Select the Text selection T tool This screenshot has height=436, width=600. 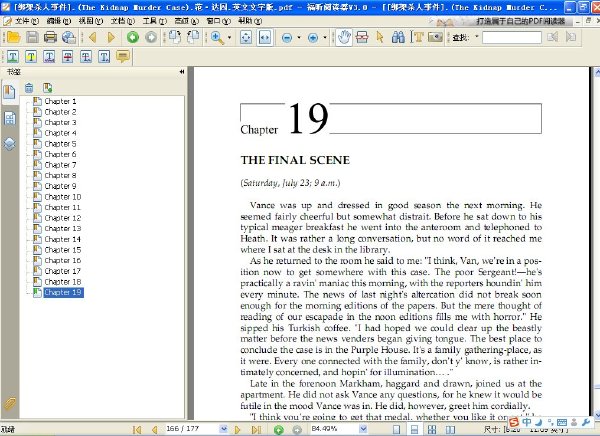pyautogui.click(x=417, y=37)
